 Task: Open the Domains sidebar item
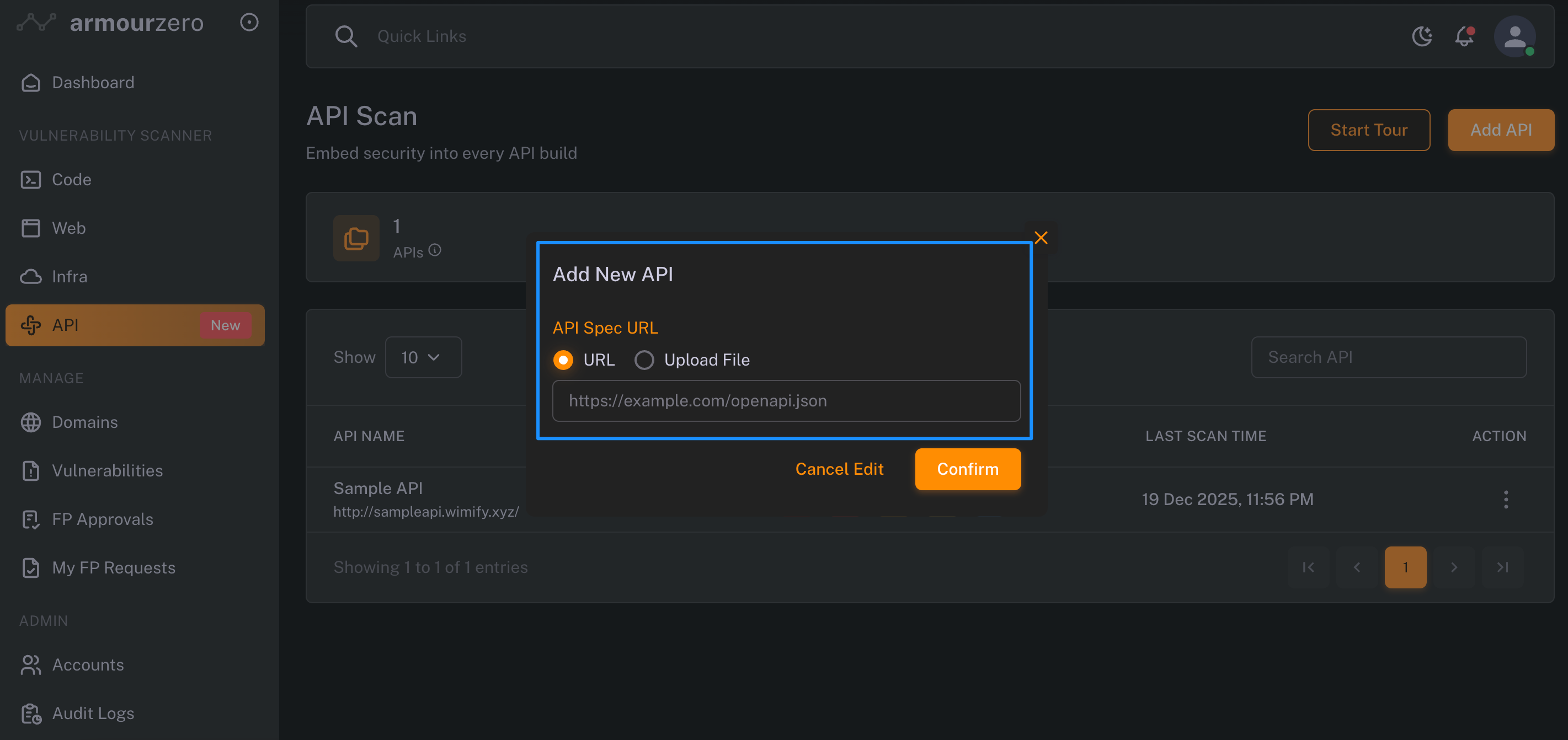tap(84, 422)
